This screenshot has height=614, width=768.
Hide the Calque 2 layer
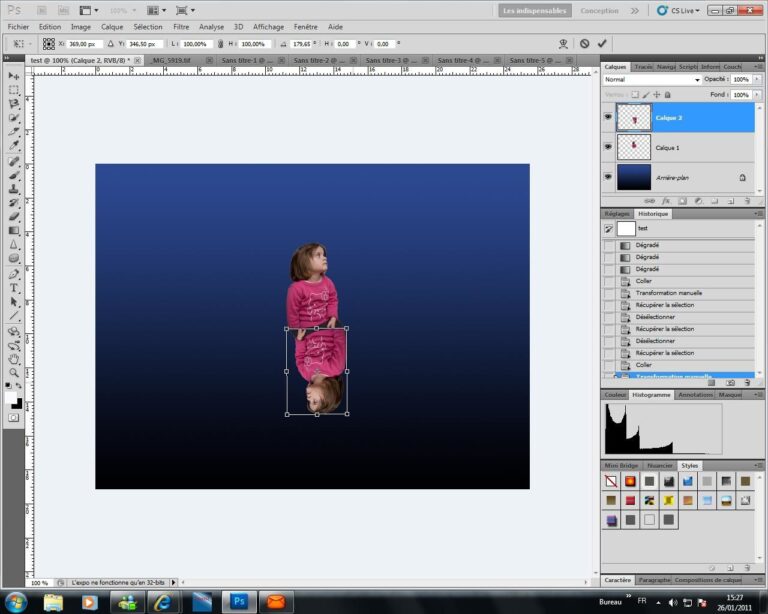point(608,117)
